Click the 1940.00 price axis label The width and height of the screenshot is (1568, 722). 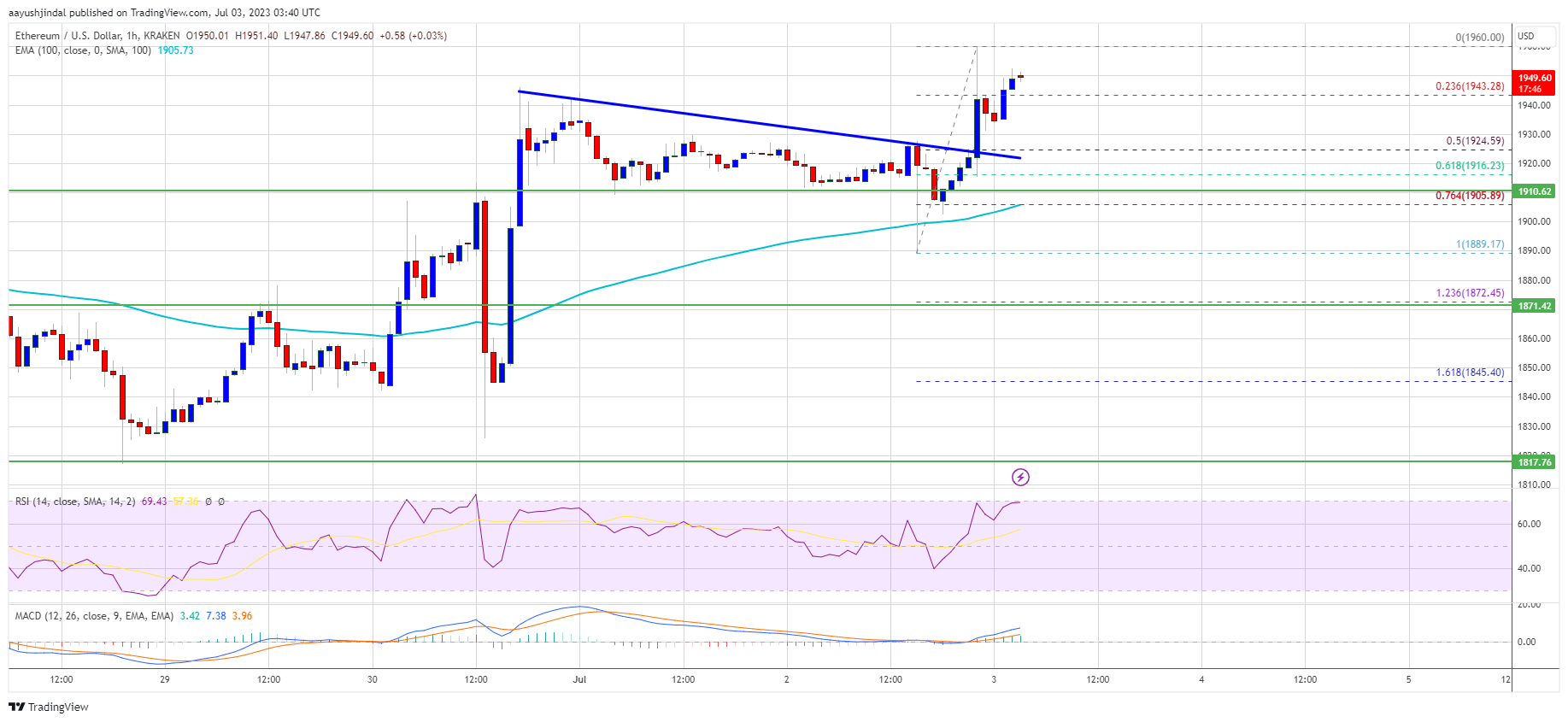(x=1534, y=106)
